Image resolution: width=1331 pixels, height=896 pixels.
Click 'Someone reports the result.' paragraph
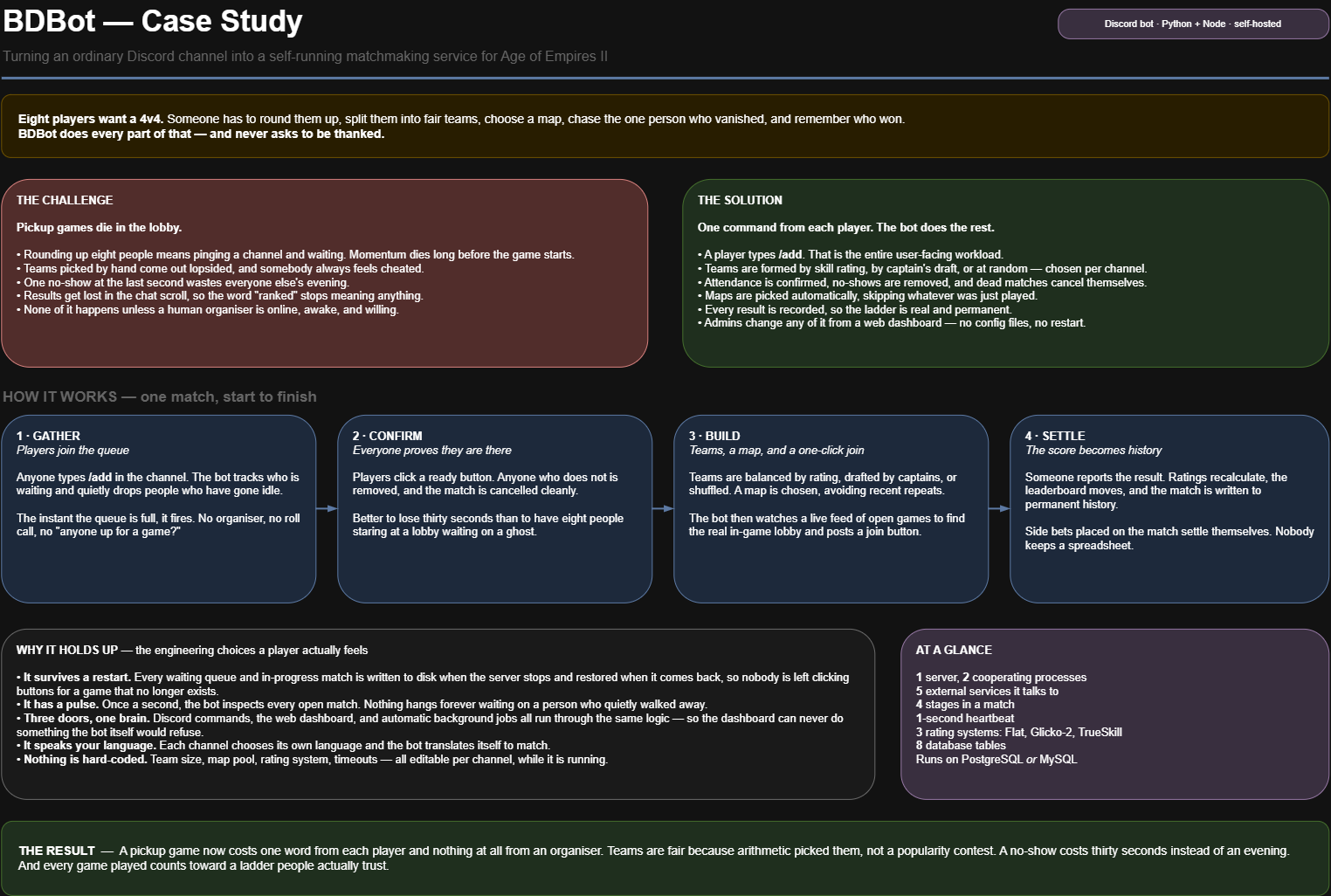[1156, 491]
